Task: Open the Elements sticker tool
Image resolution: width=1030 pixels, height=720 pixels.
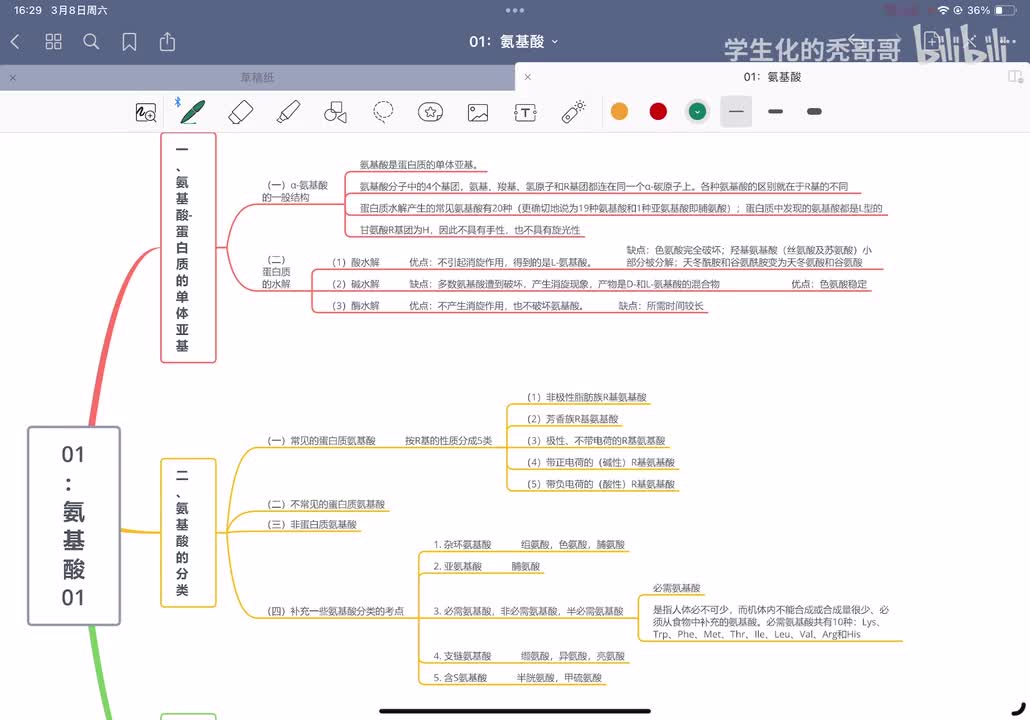Action: [x=430, y=112]
